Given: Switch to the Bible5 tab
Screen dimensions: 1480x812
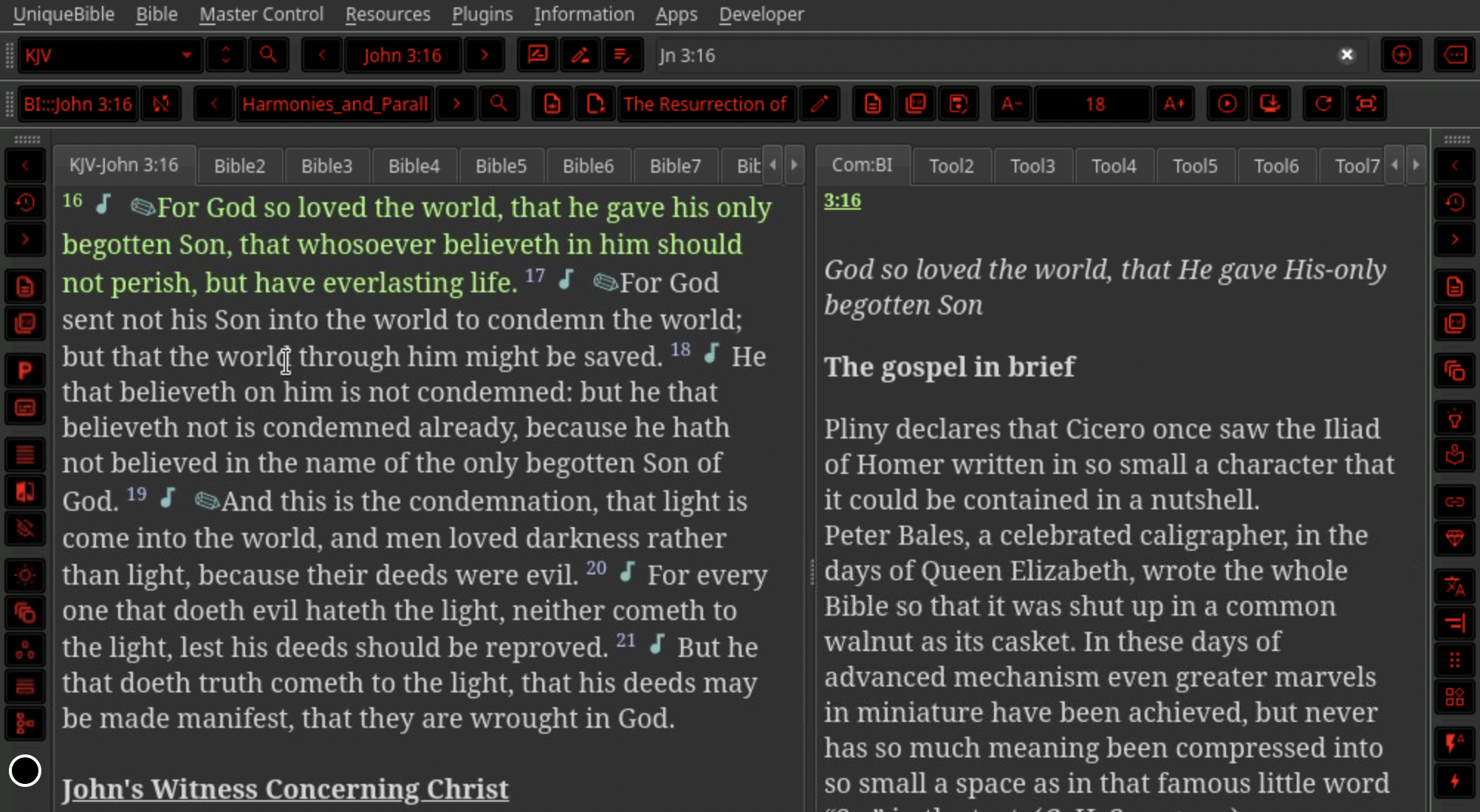Looking at the screenshot, I should [501, 166].
